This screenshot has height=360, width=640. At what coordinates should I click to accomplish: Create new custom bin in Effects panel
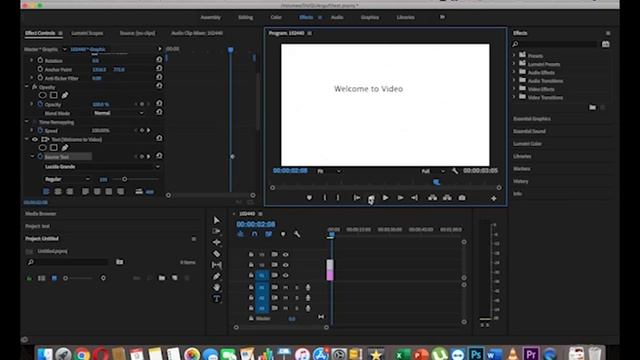point(592,107)
